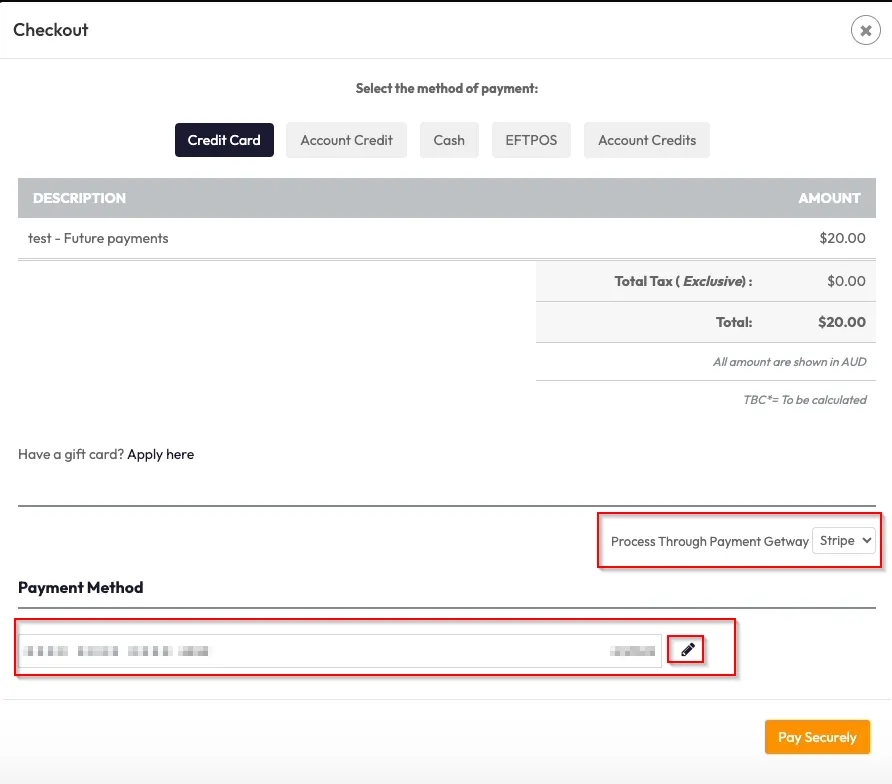This screenshot has height=784, width=892.
Task: Choose the Account Credit payment option
Action: pos(346,141)
